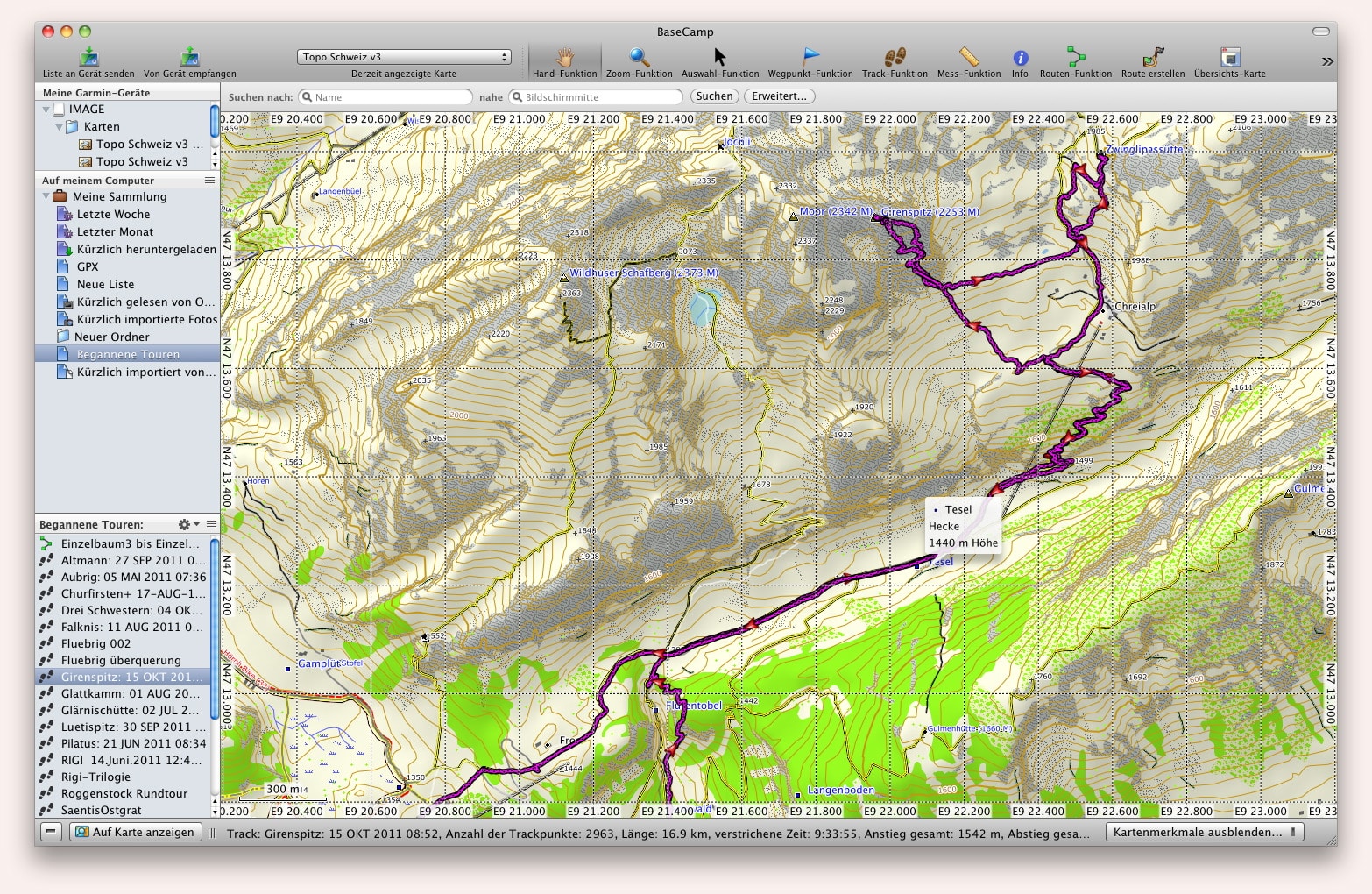Click the Erweitert... button
The image size is (1372, 894).
tap(780, 96)
